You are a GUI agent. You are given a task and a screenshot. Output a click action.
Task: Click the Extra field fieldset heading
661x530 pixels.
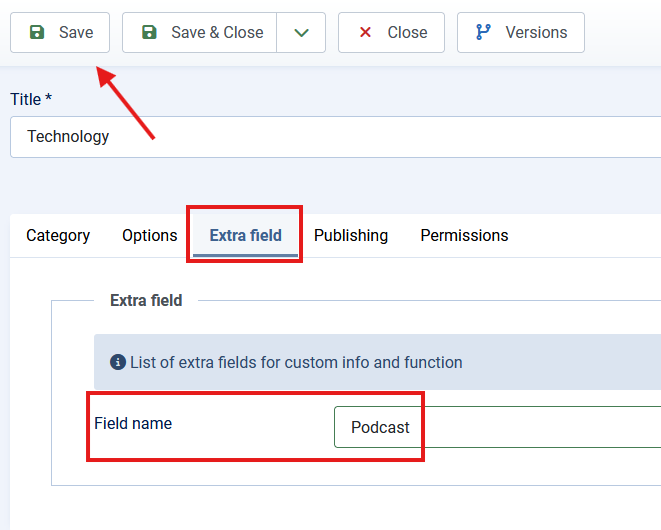[x=146, y=300]
